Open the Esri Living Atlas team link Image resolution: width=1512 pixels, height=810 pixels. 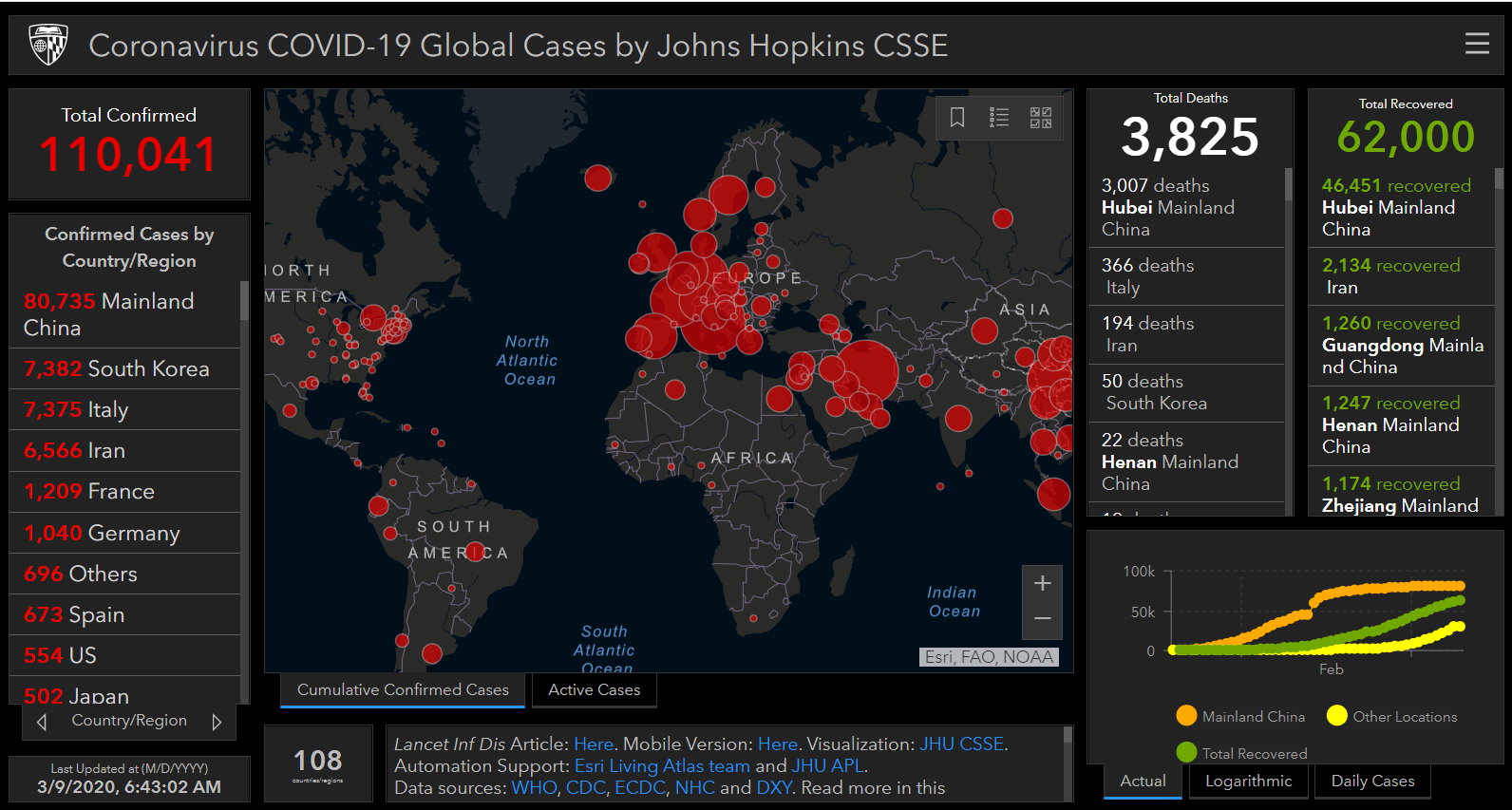pos(662,766)
